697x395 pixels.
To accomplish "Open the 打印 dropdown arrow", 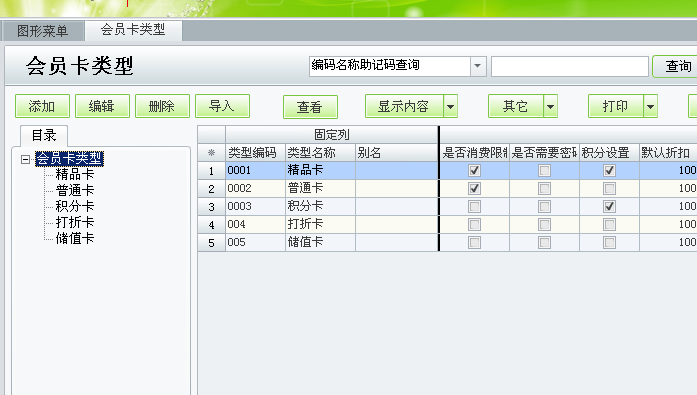I will click(x=650, y=107).
